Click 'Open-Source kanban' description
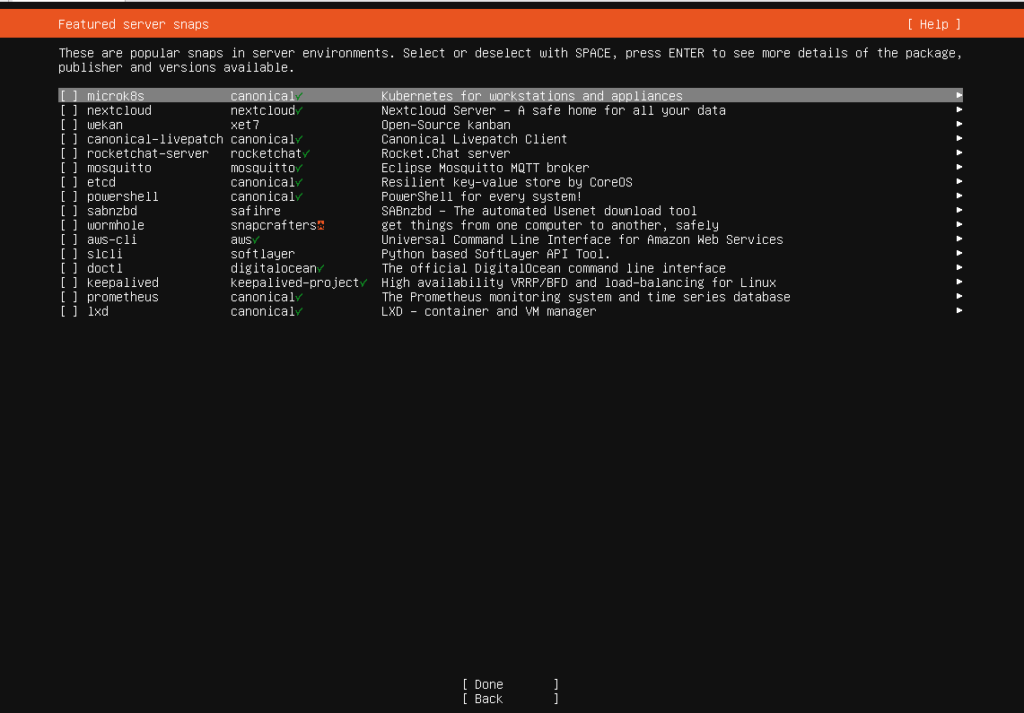 [446, 125]
